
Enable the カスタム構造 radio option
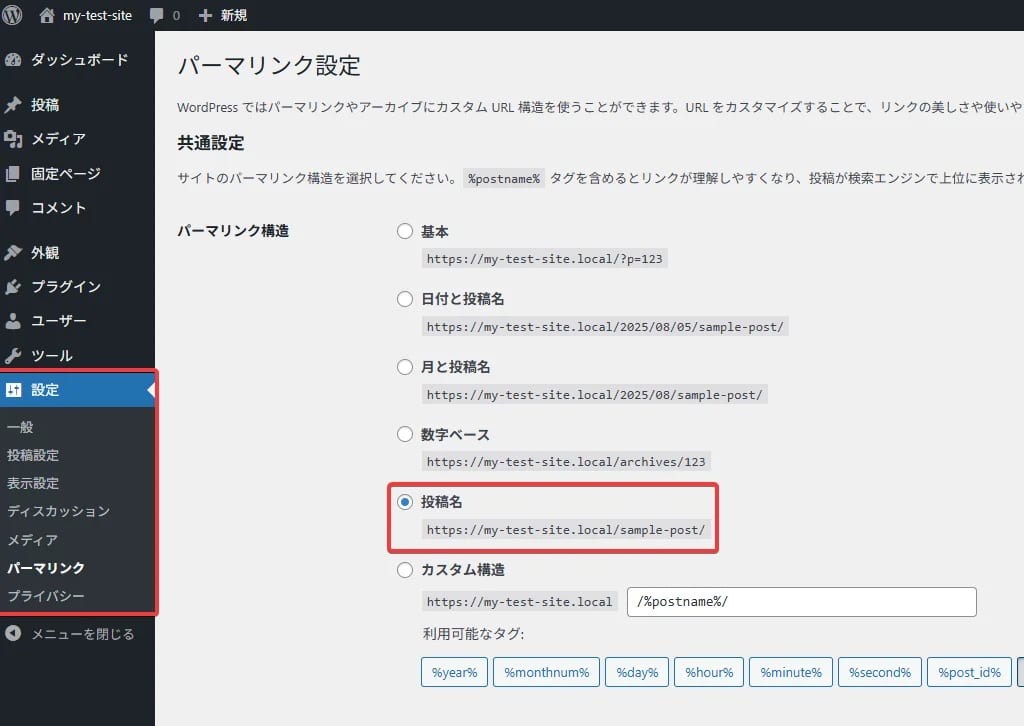[405, 570]
